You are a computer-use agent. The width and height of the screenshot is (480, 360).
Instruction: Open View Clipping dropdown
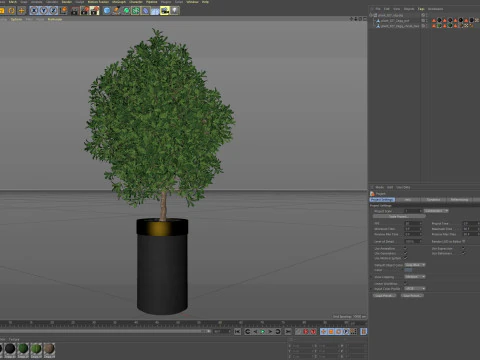tap(415, 277)
